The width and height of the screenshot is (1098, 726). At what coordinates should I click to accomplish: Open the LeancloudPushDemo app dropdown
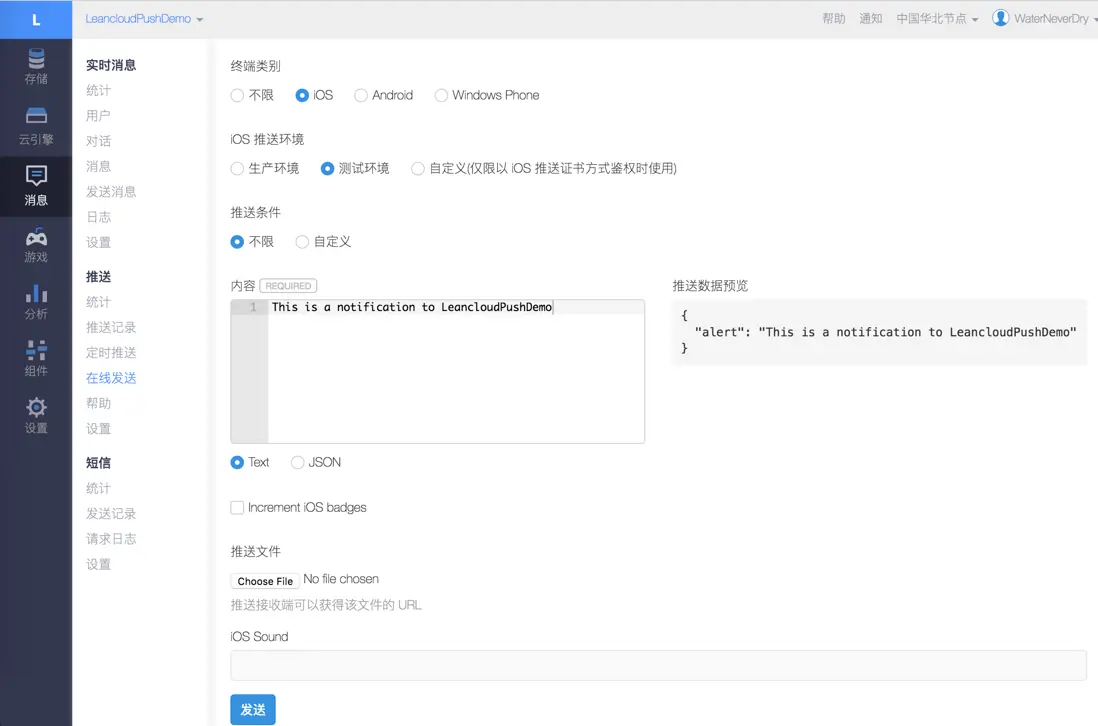(144, 19)
